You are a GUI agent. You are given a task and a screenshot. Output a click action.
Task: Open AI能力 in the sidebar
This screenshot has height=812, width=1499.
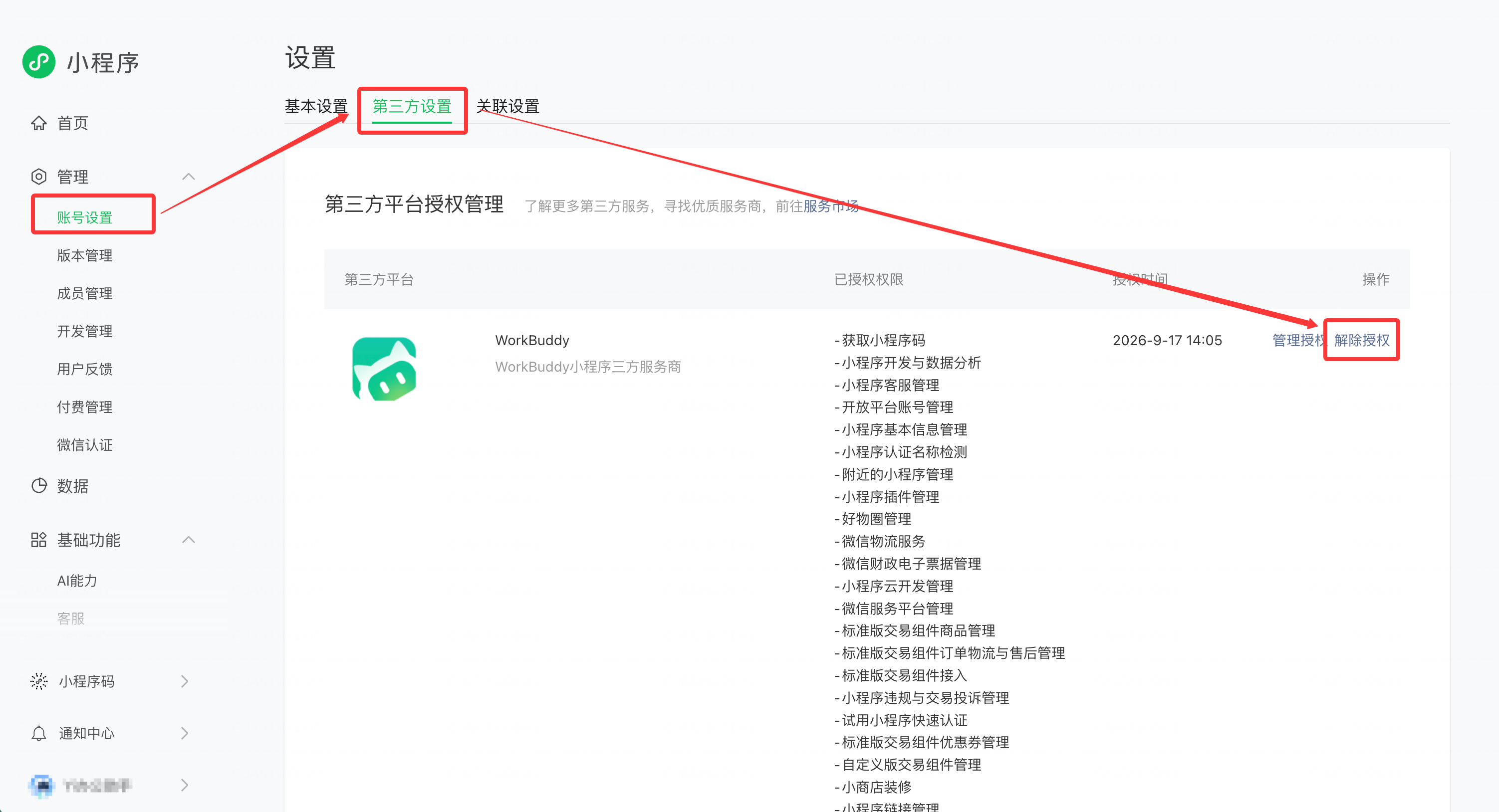point(77,581)
